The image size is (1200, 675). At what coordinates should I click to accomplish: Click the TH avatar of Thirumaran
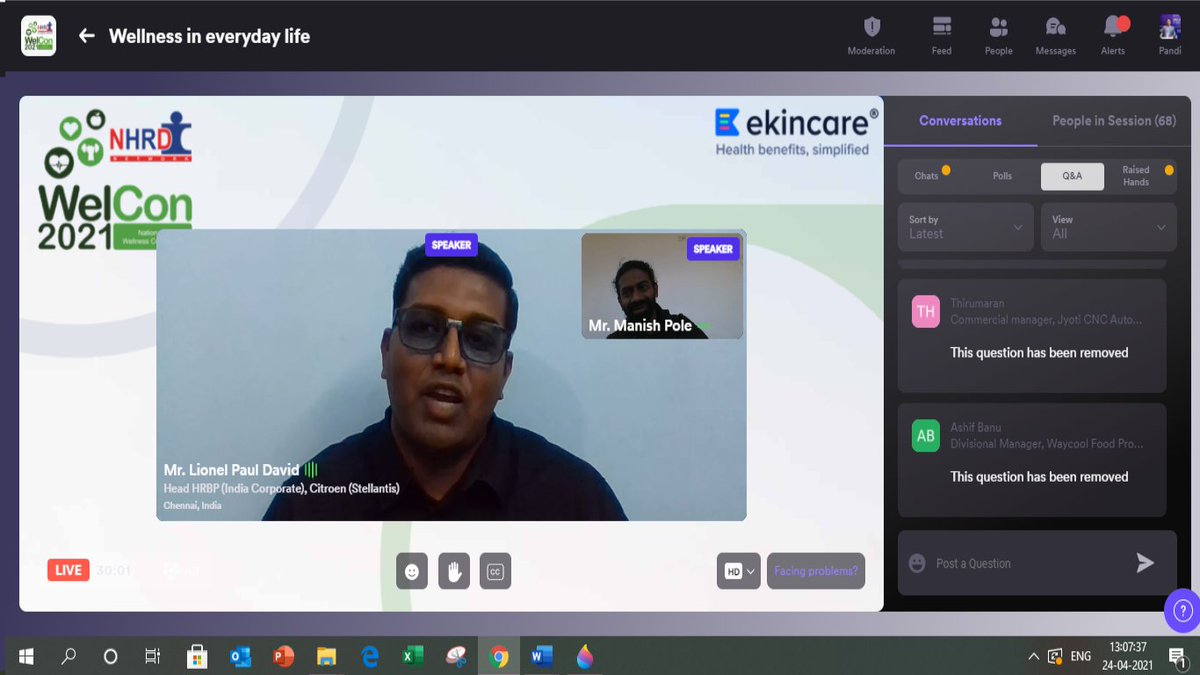pyautogui.click(x=926, y=312)
